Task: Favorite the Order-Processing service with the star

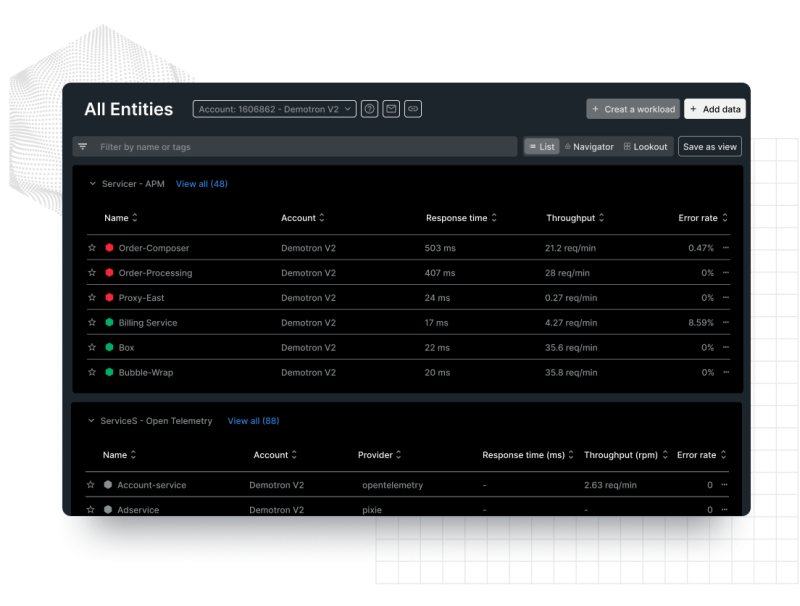Action: coord(91,272)
